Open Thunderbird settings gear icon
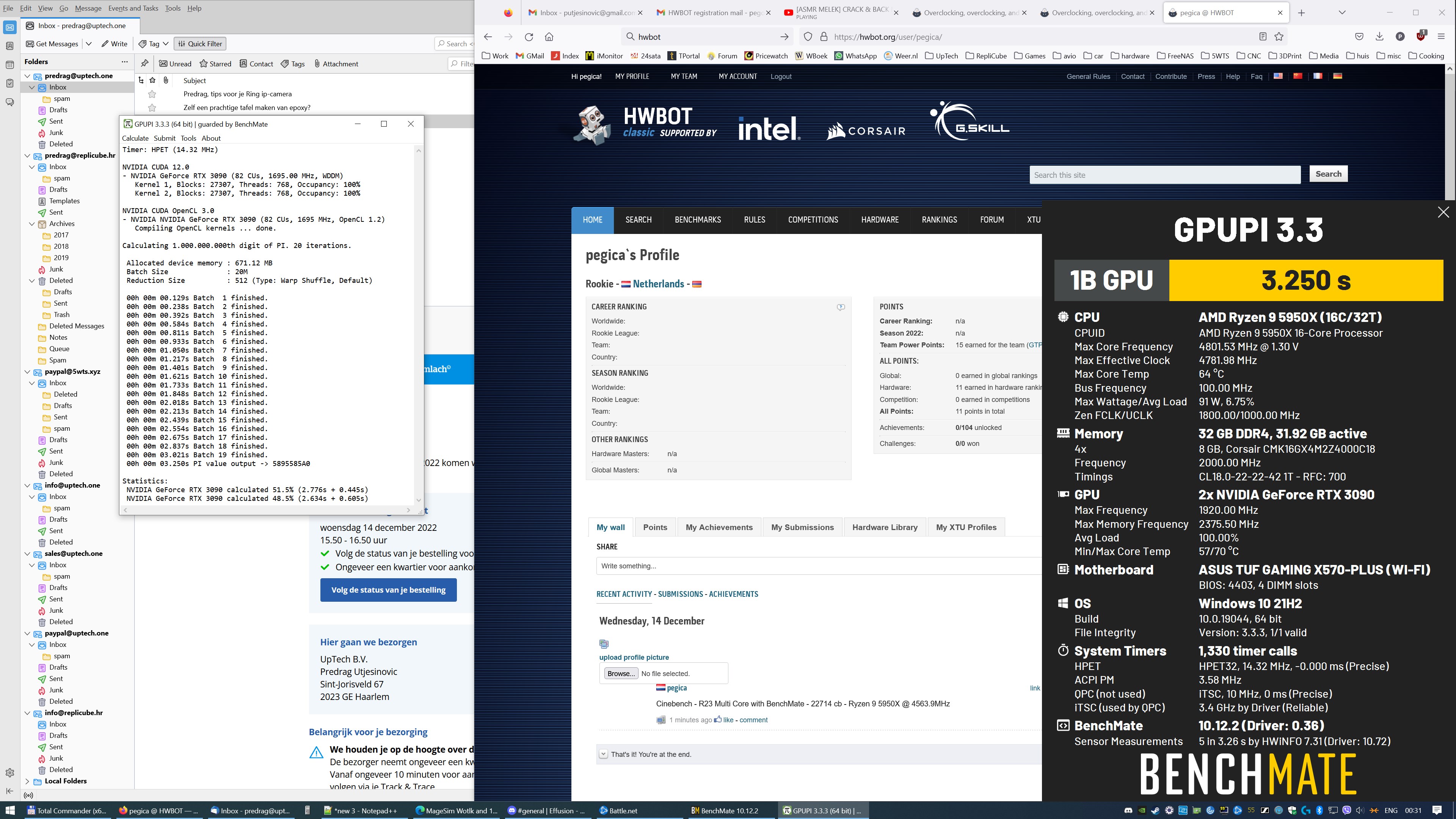 click(x=9, y=773)
